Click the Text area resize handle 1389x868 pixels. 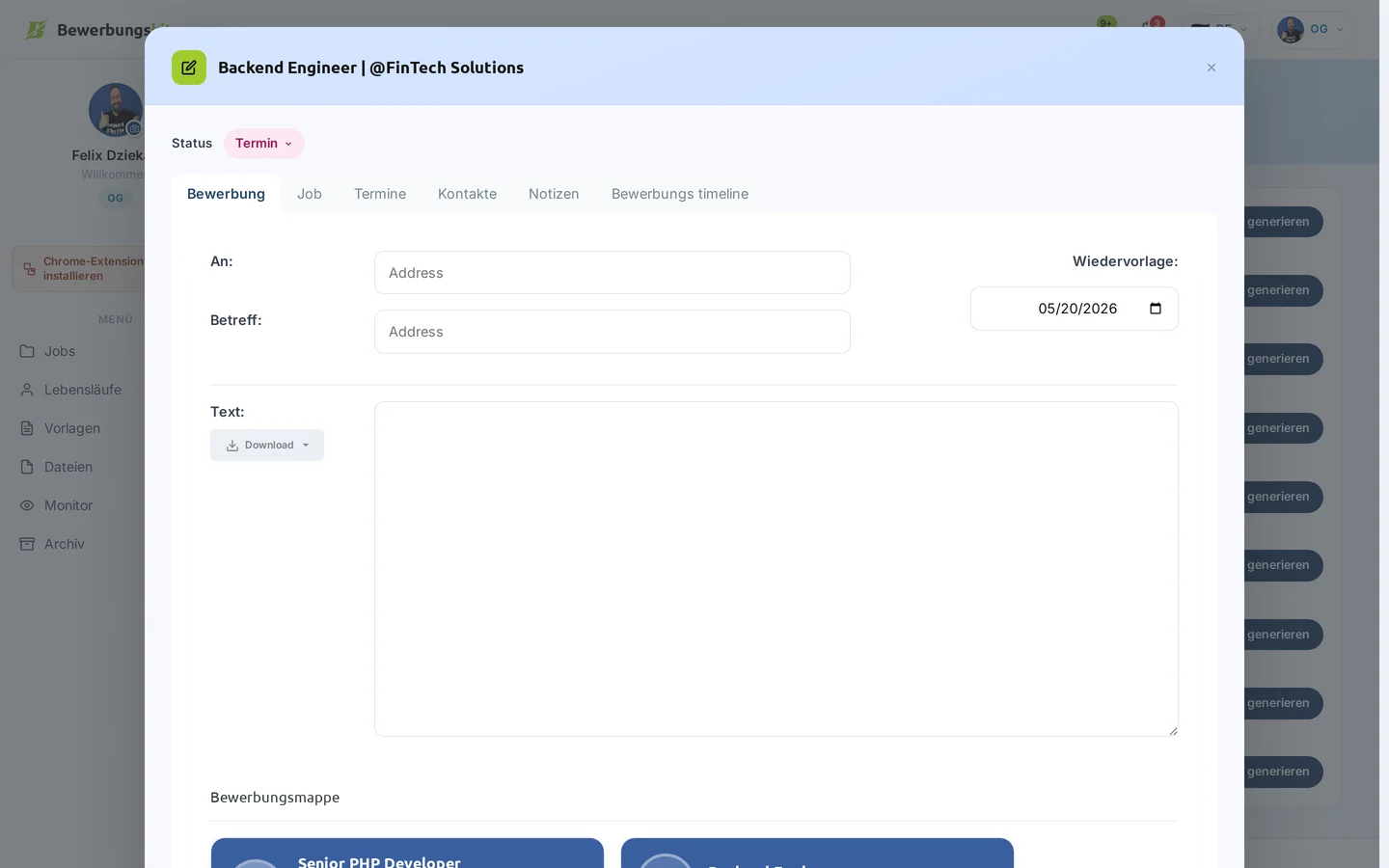point(1173,731)
